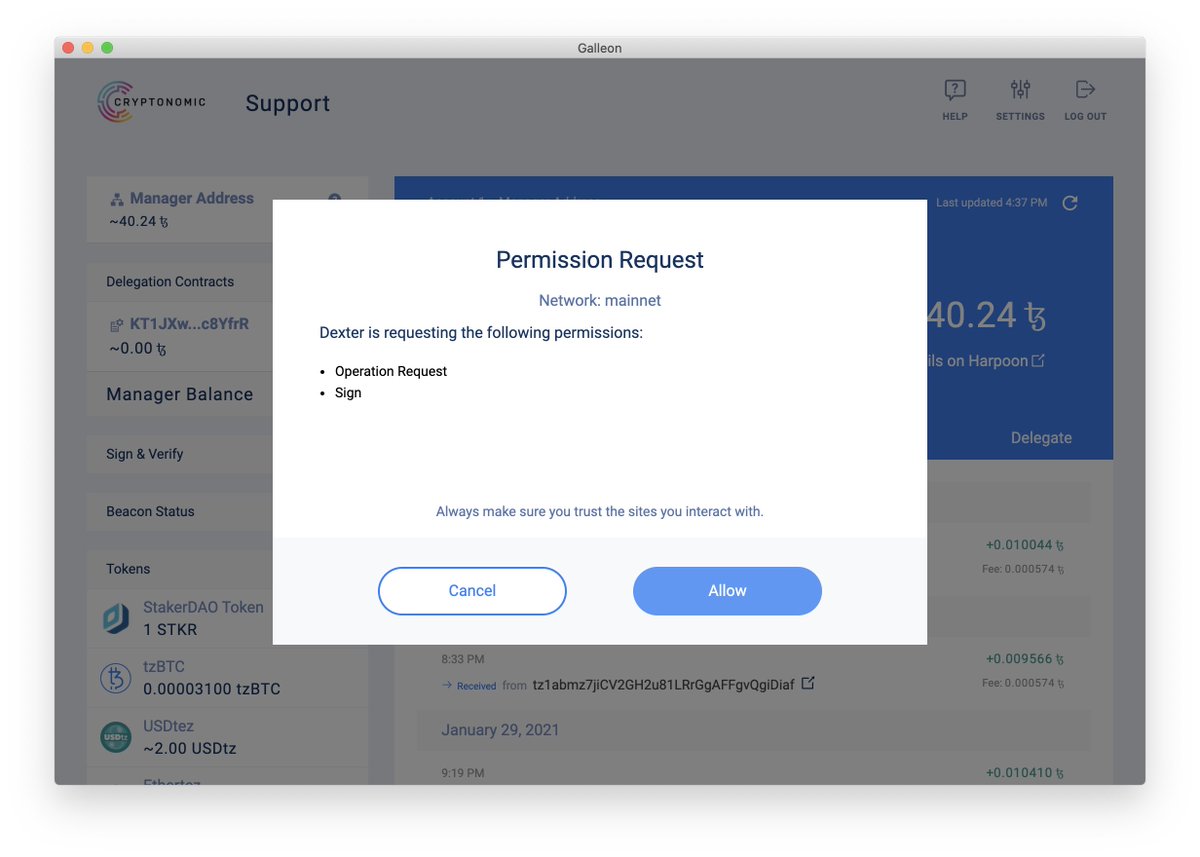Click address tz1abmz7jiCV2GH2u81LRrGgAFFgvQgiDiaf

(663, 685)
